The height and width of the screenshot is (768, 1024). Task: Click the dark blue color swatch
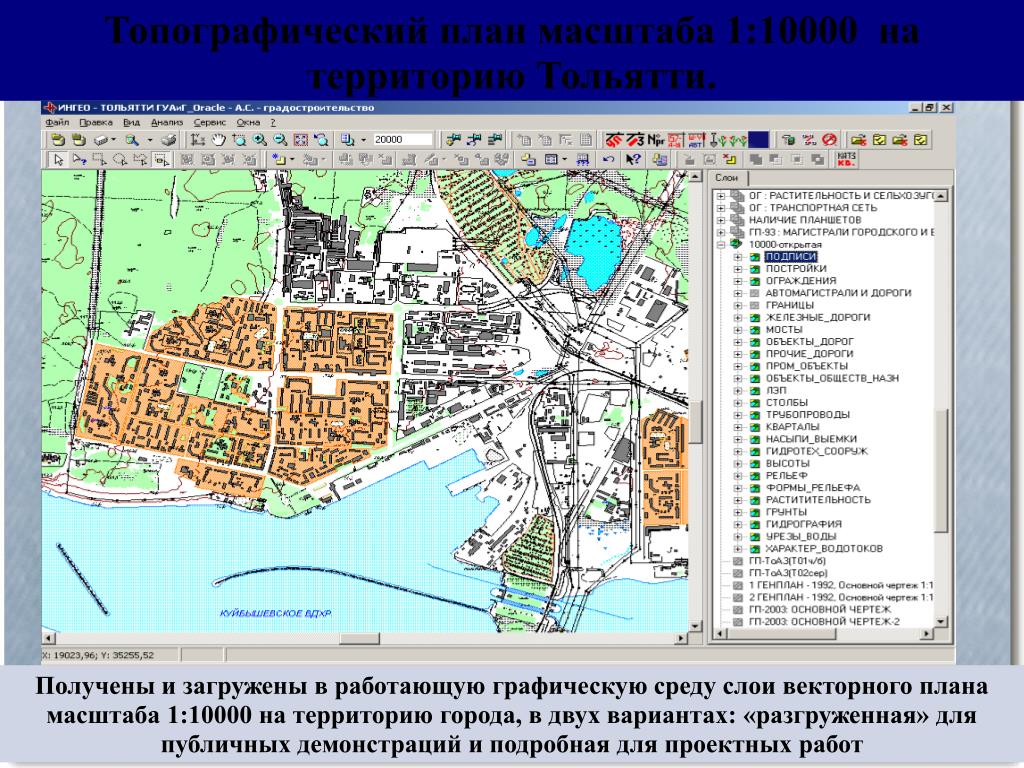(x=760, y=140)
